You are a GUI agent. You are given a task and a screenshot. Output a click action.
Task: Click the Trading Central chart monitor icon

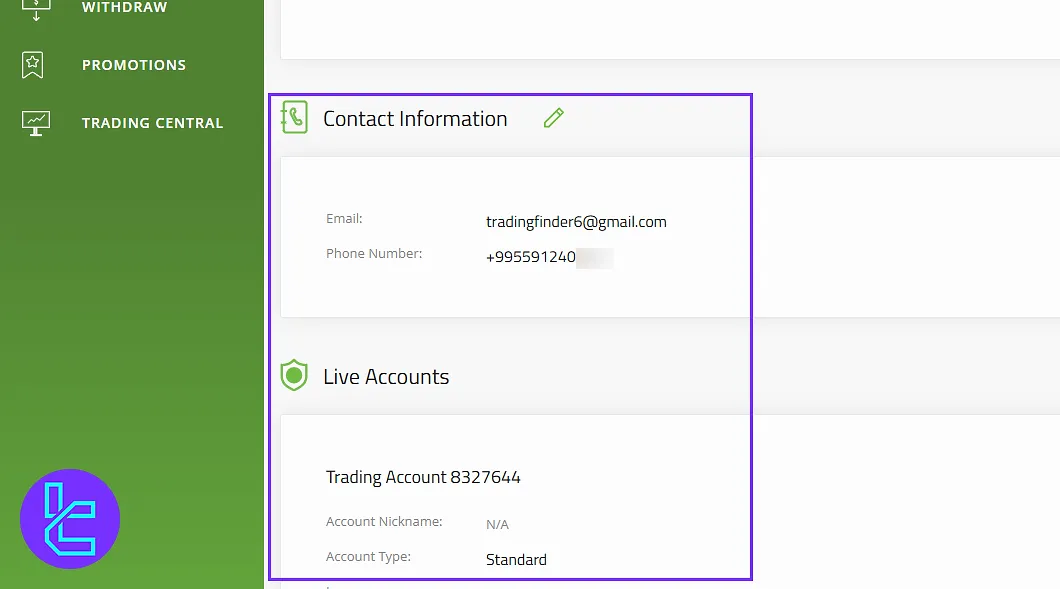36,123
